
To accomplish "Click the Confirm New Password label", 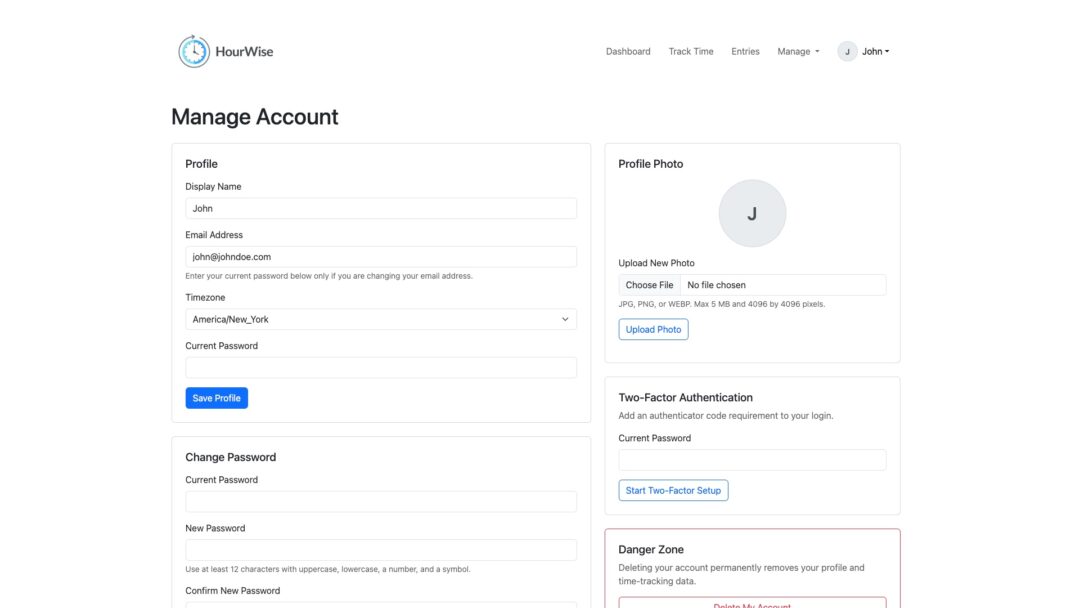I will (233, 591).
